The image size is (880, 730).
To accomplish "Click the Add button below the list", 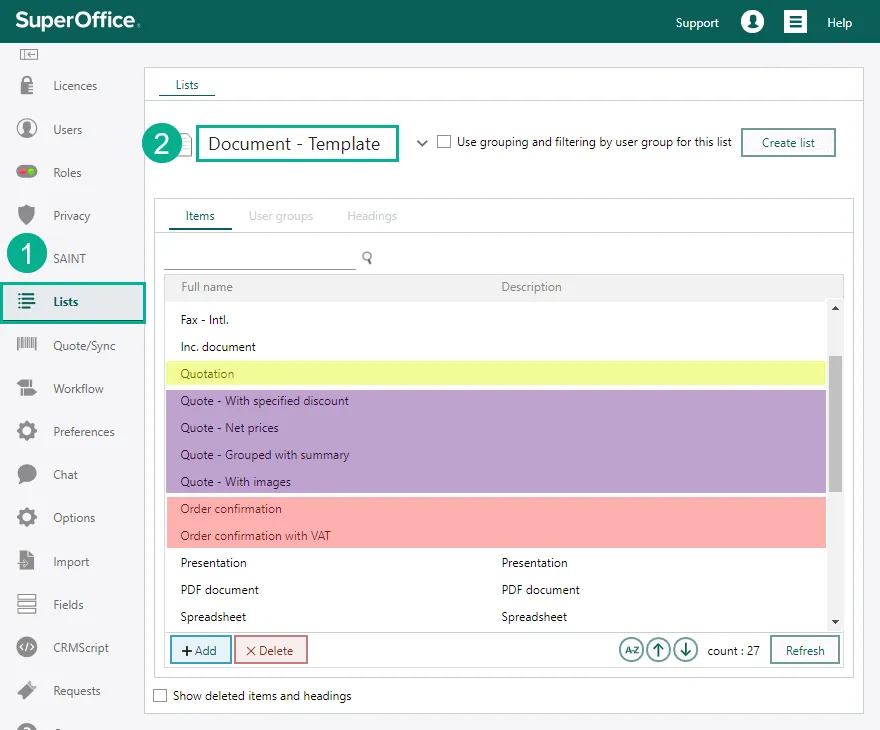I will pos(200,650).
